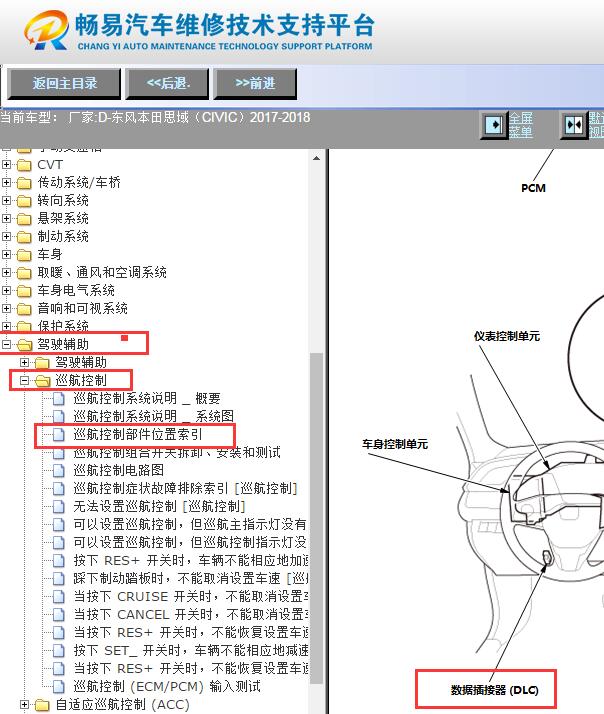The height and width of the screenshot is (714, 604).
Task: Click 音响和可视系统 folder label
Action: pos(82,308)
